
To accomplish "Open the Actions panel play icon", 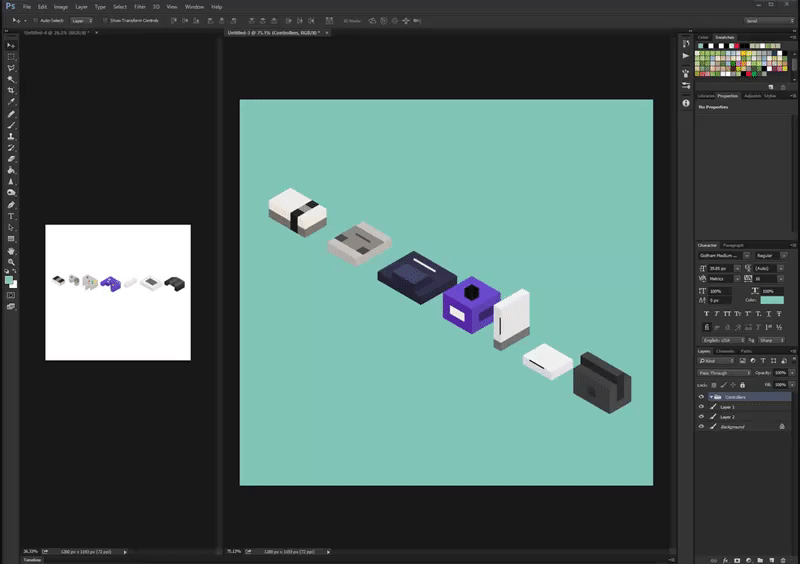I will point(686,56).
